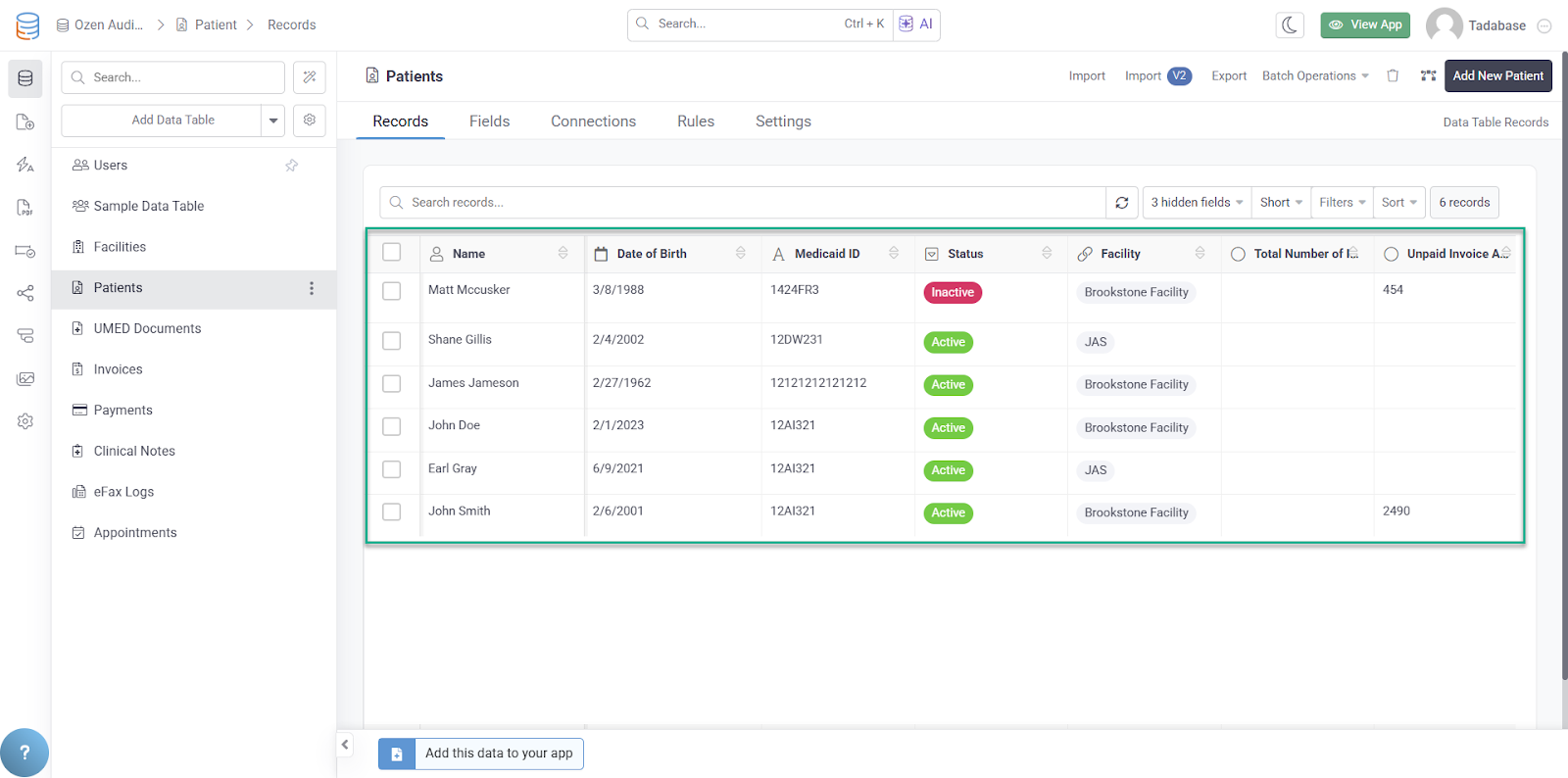Click the Add New Patient button
This screenshot has width=1568, height=778.
click(1497, 75)
